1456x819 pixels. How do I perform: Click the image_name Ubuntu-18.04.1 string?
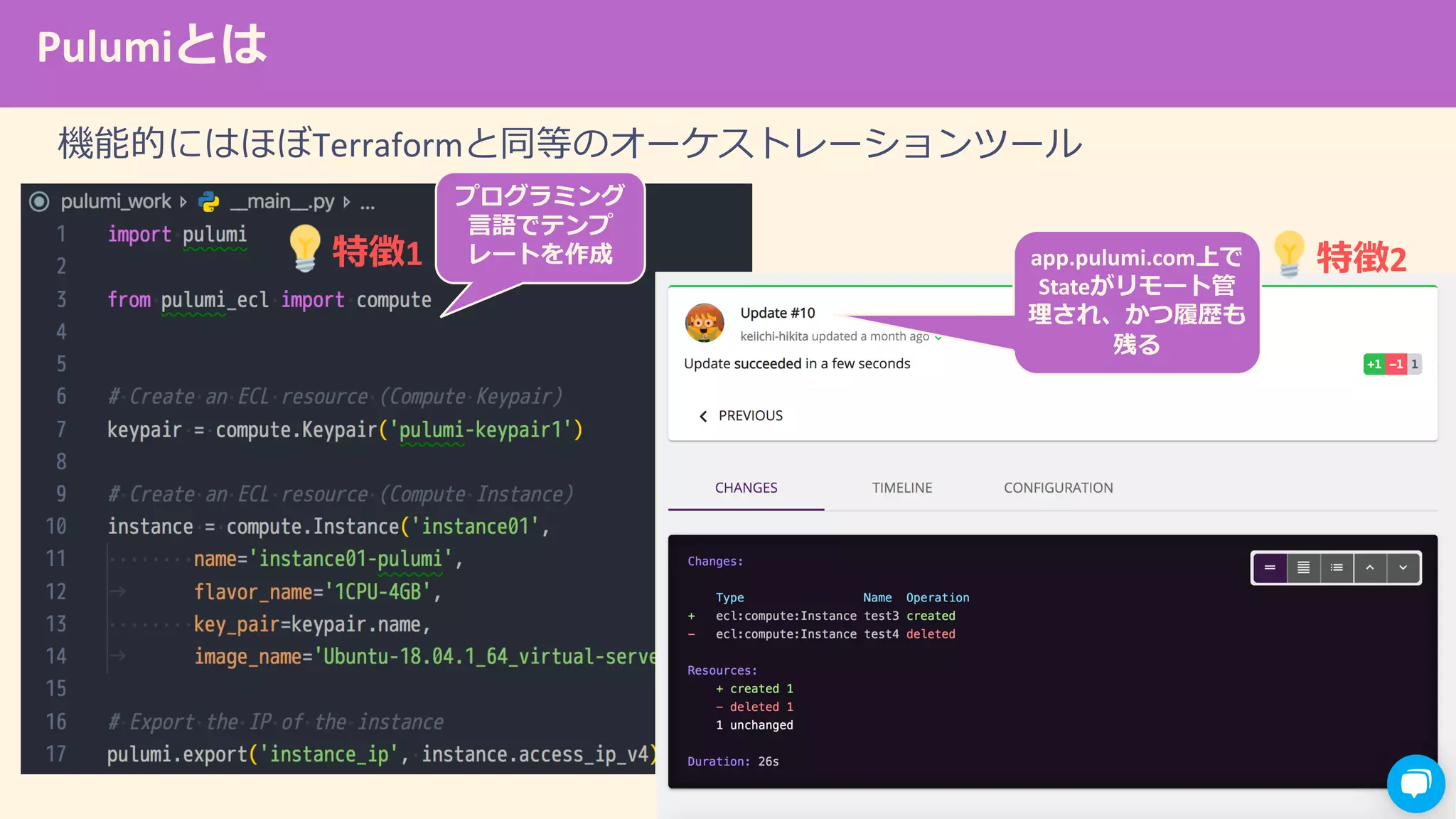pyautogui.click(x=484, y=656)
